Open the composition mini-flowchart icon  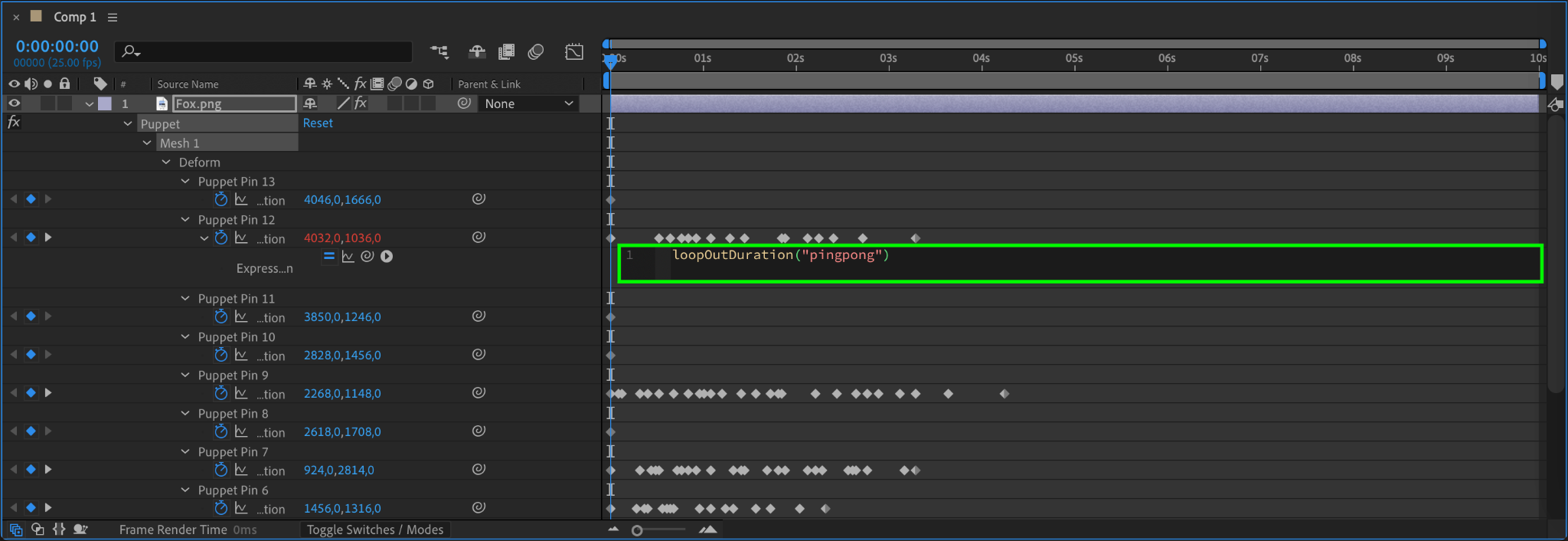tap(439, 51)
